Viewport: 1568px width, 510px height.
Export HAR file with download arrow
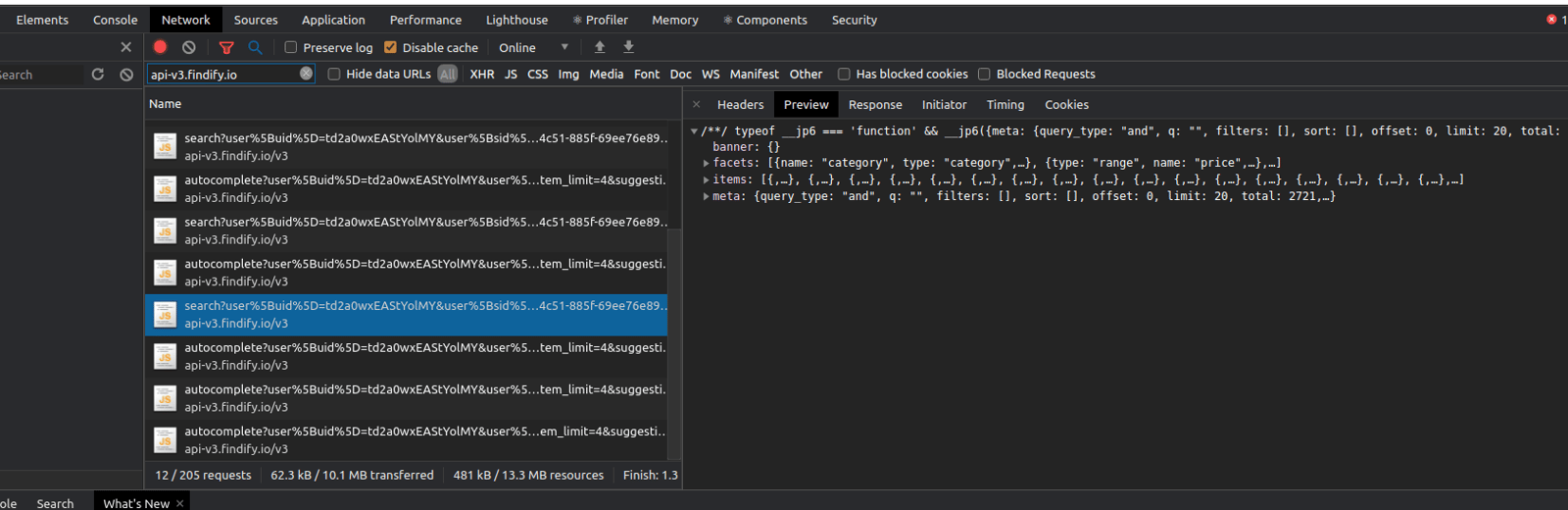click(x=629, y=47)
